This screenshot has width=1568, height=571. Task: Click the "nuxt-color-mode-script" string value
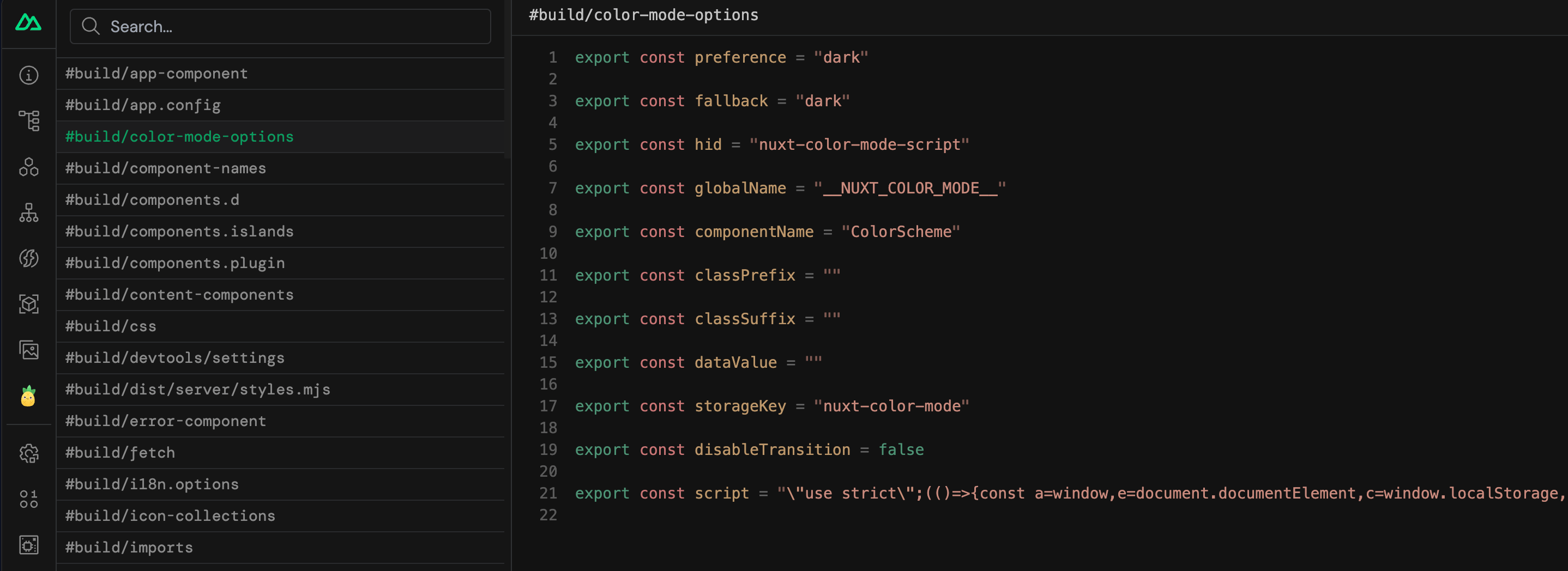pyautogui.click(x=859, y=145)
